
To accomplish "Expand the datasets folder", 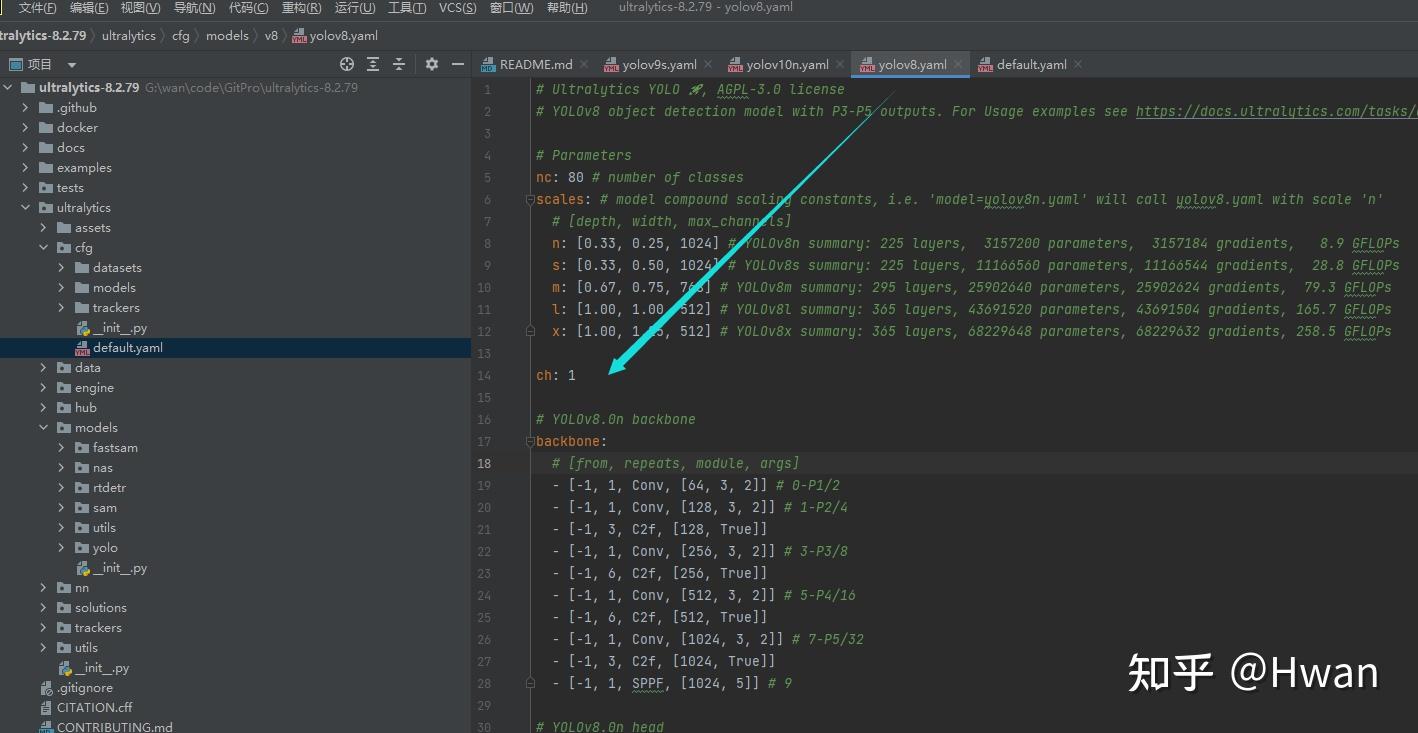I will (62, 268).
